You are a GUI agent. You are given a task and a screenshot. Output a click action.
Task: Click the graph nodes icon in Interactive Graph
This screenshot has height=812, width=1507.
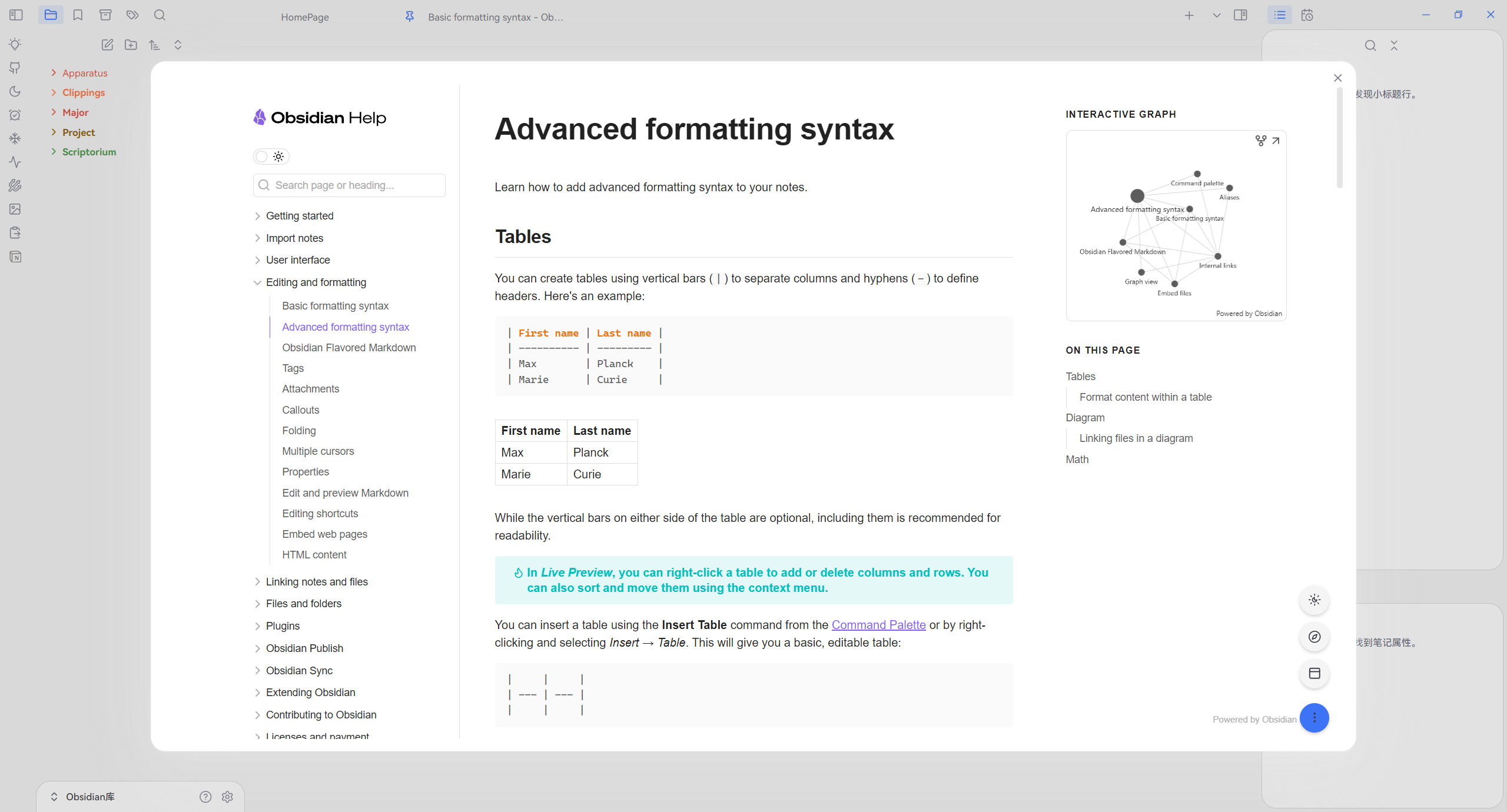point(1260,141)
